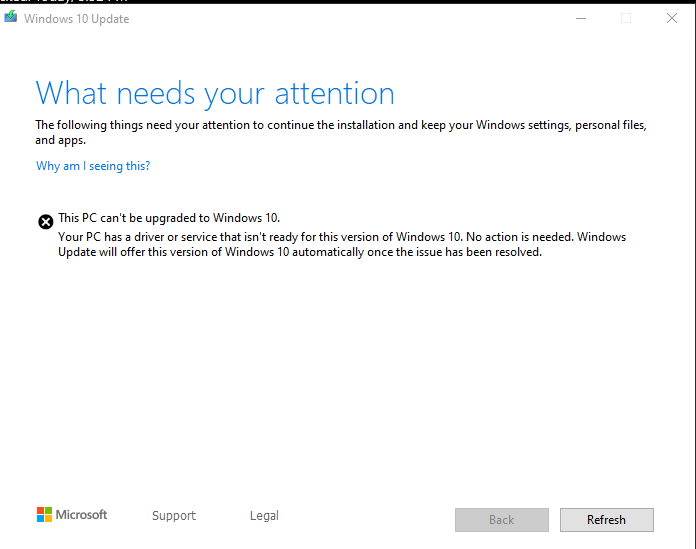
Task: Click the Microsoft logo
Action: pos(72,515)
